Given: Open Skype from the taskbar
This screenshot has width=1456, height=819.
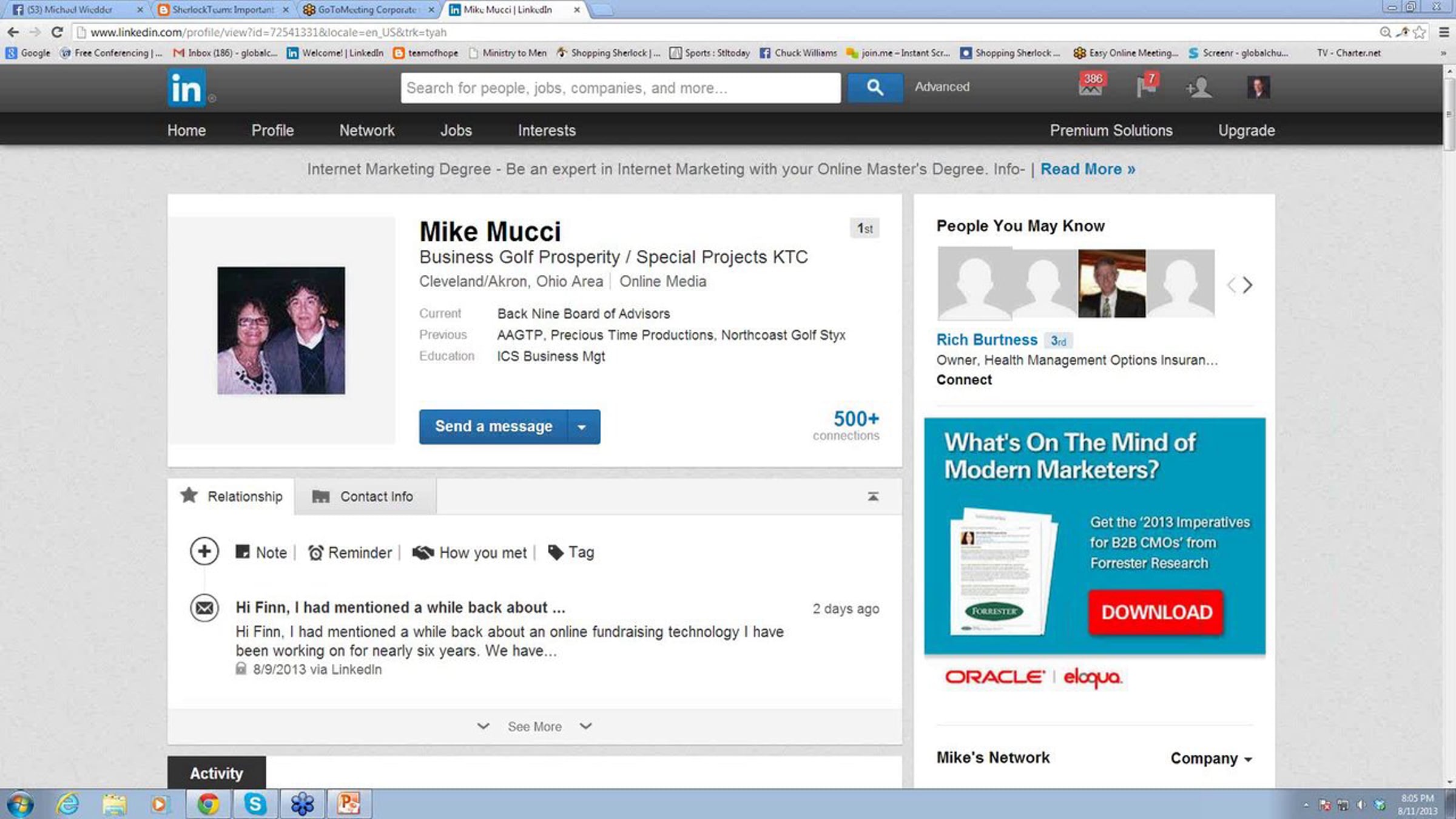Looking at the screenshot, I should tap(255, 804).
